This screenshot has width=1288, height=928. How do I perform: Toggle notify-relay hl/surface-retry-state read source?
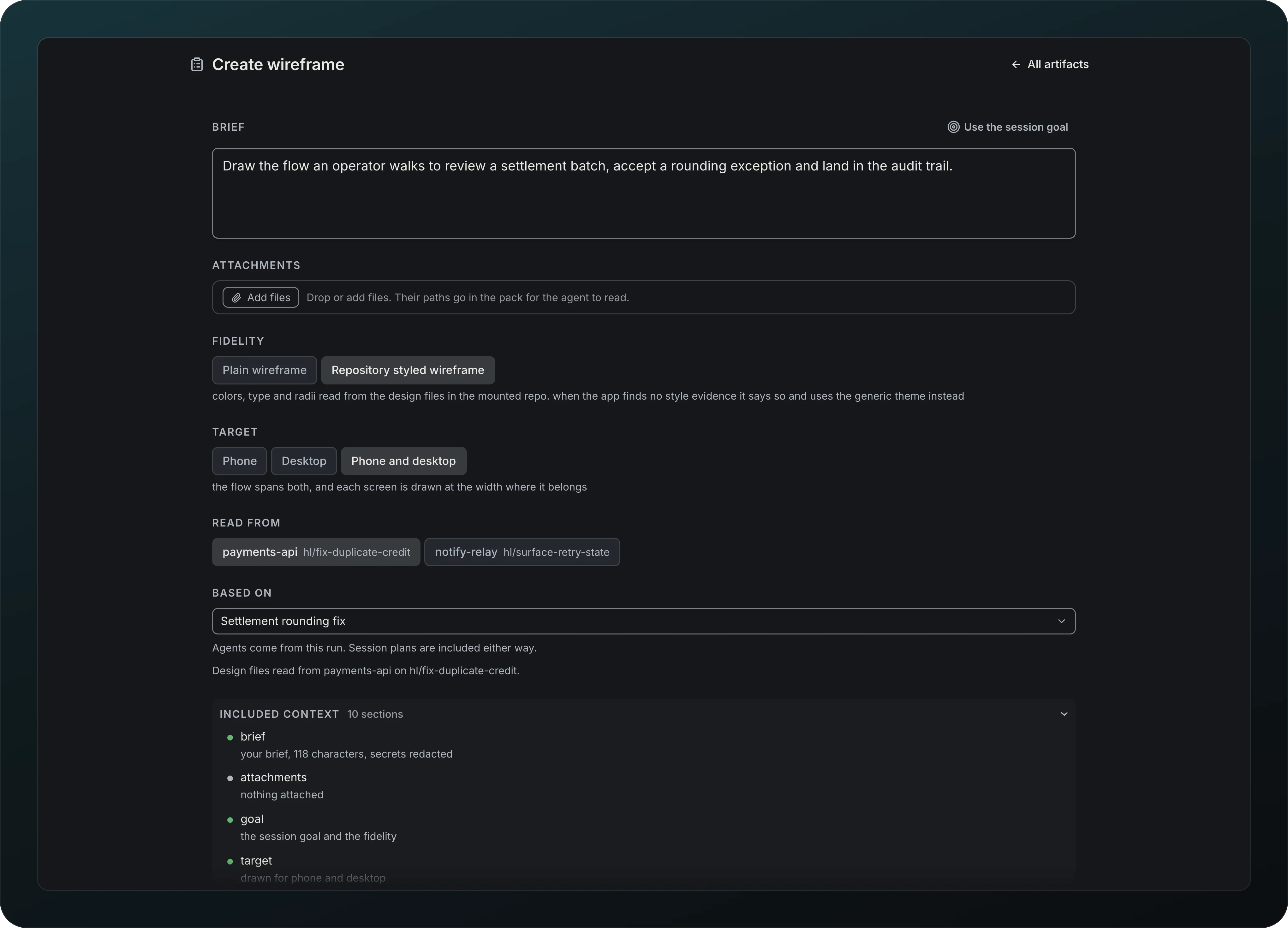(x=522, y=552)
